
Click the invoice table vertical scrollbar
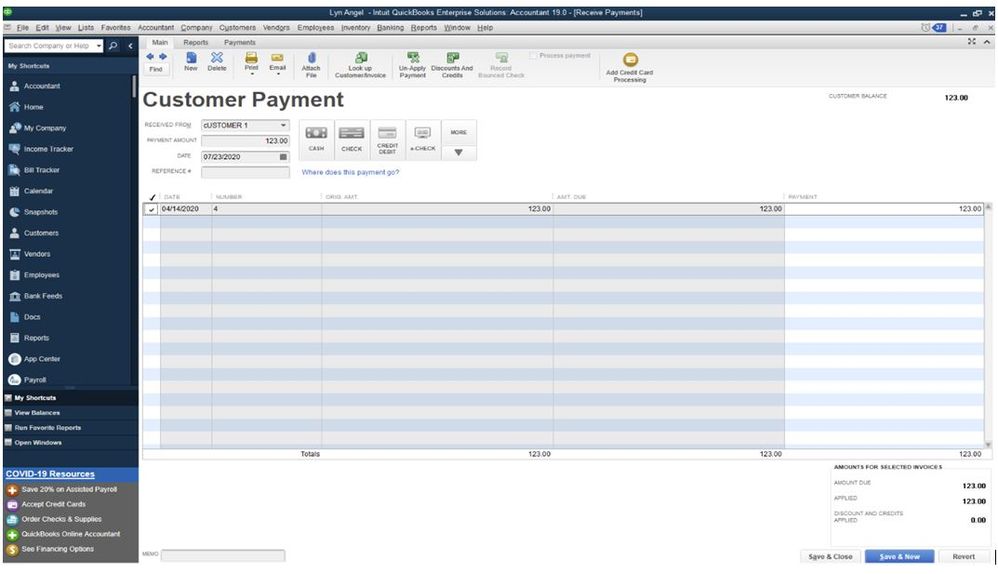coord(988,326)
